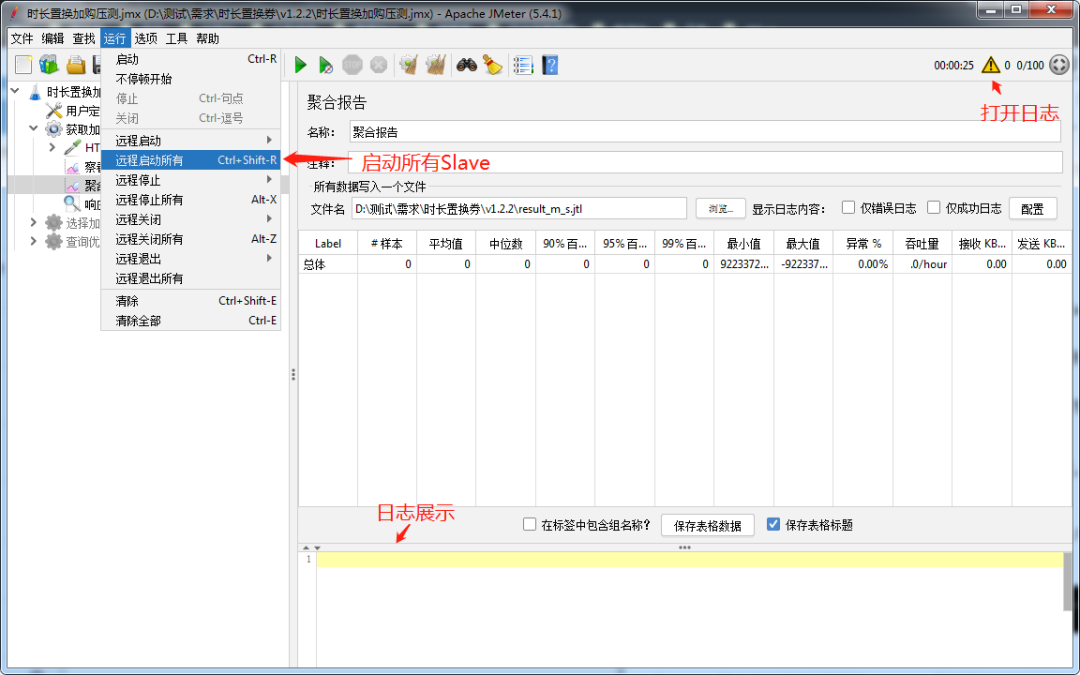Click the Help question mark book icon
The width and height of the screenshot is (1080, 675).
(550, 65)
